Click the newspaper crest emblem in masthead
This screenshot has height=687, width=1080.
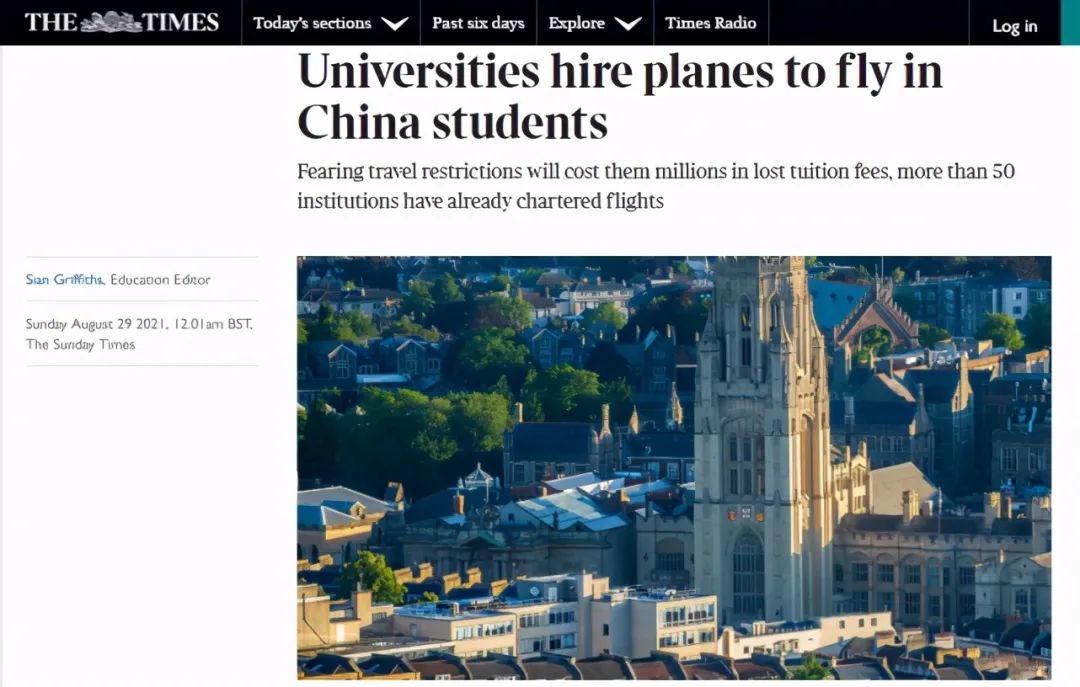point(113,20)
